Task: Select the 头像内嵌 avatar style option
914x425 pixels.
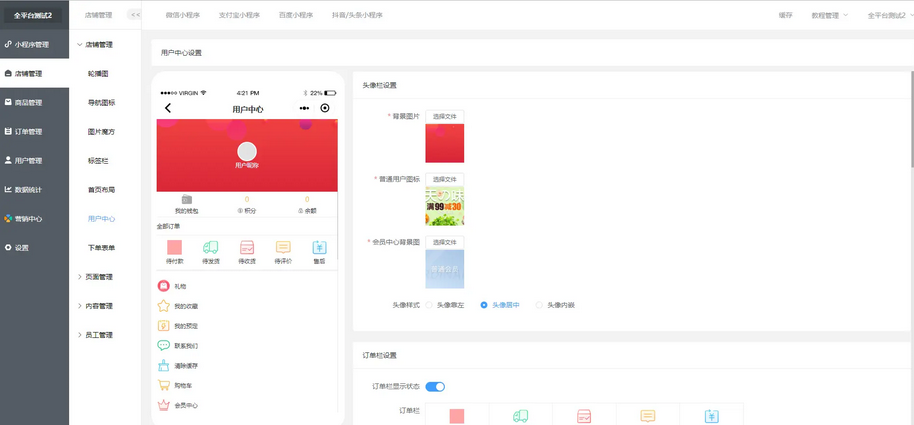Action: [x=540, y=305]
